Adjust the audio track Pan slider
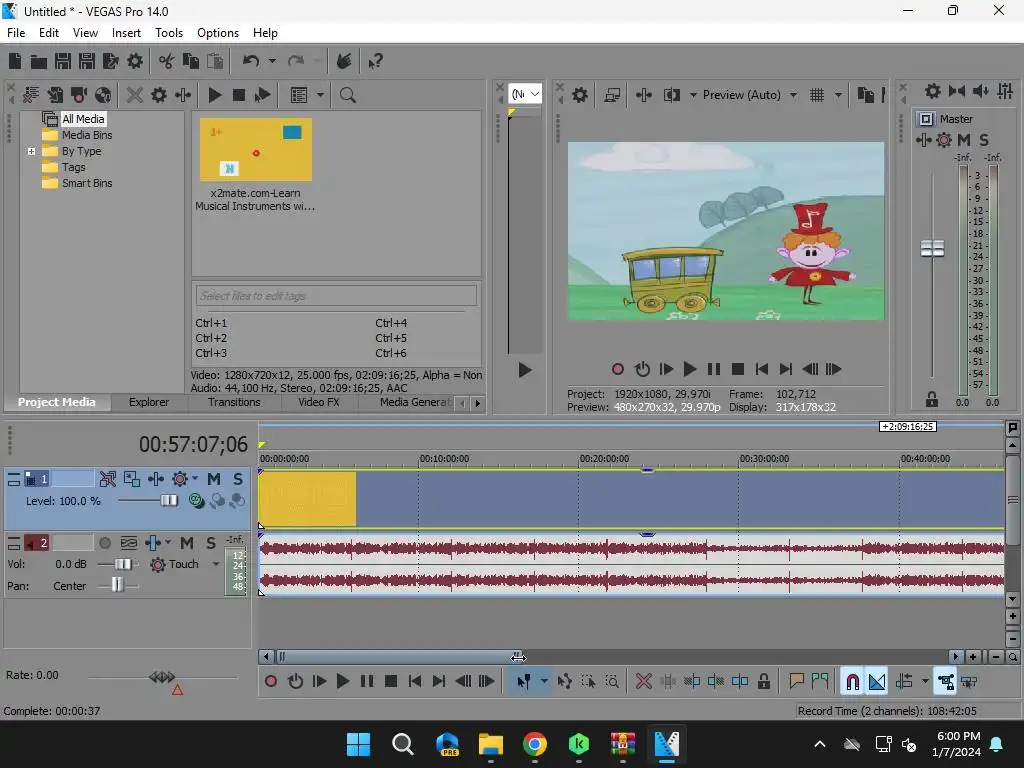This screenshot has width=1024, height=768. pyautogui.click(x=117, y=586)
